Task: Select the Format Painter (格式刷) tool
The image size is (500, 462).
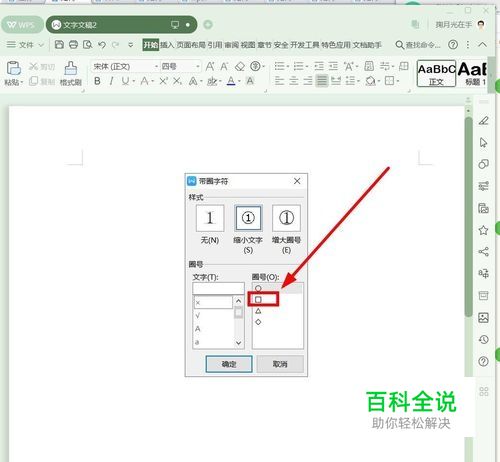Action: pos(71,73)
